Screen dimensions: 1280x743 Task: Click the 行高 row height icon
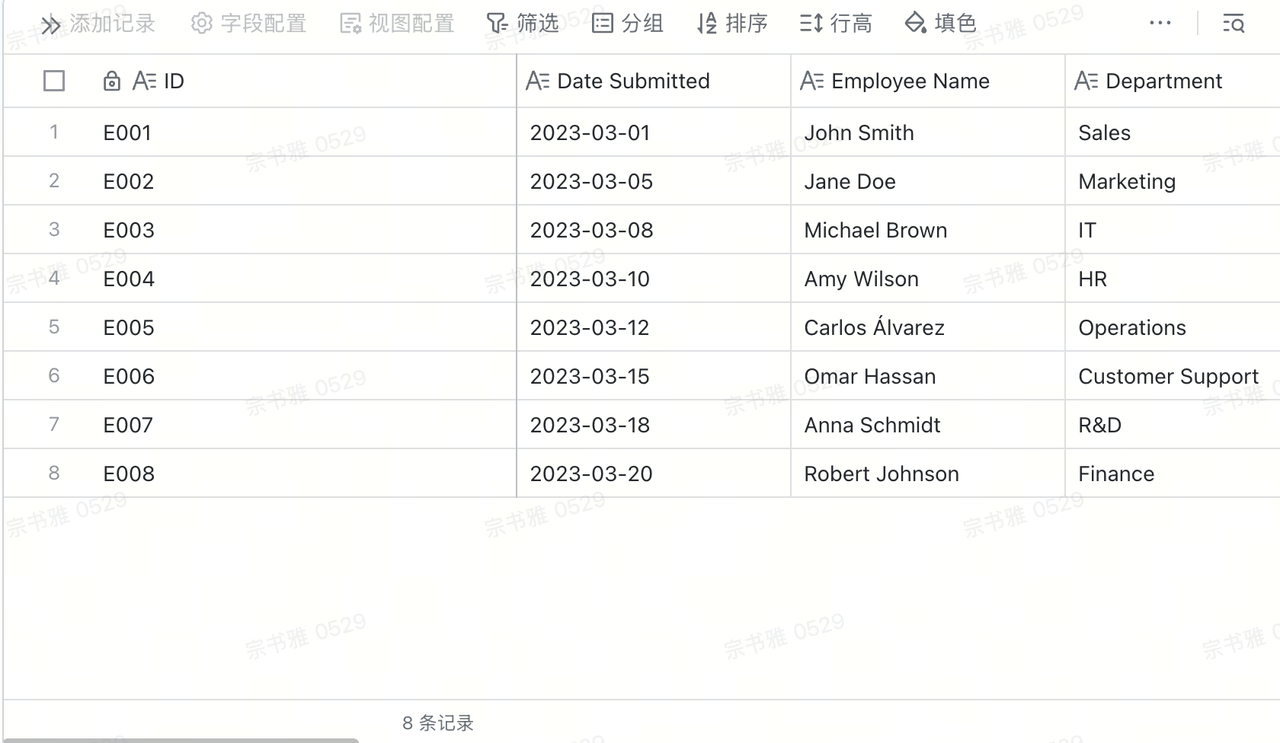click(811, 23)
